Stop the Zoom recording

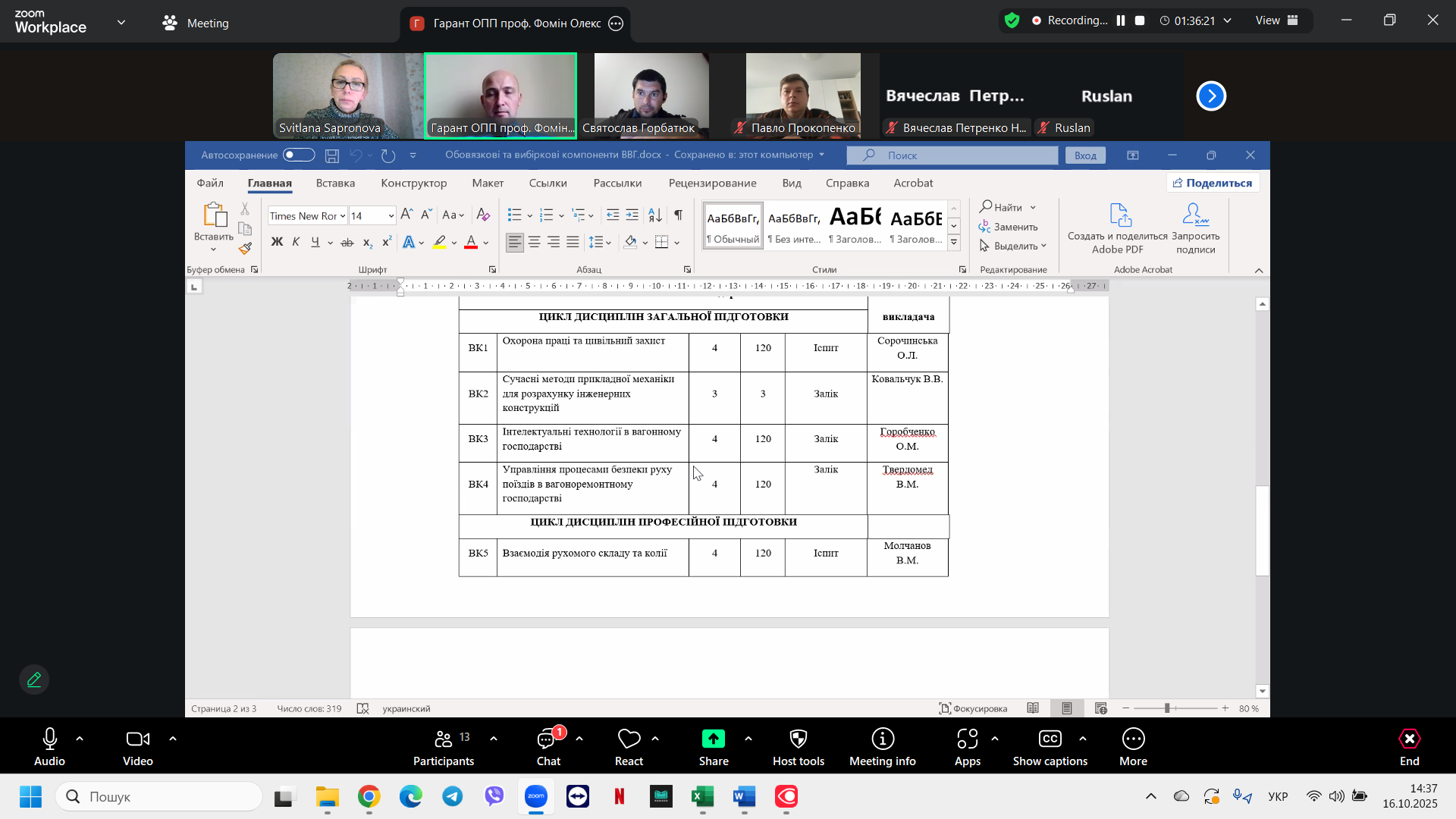(x=1139, y=20)
